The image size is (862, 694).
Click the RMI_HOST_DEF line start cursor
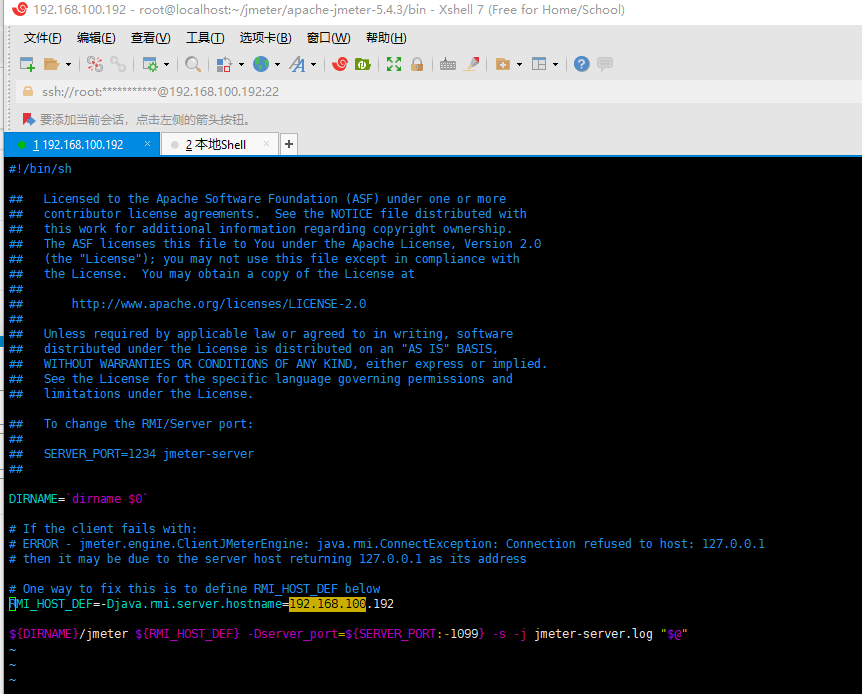[13, 604]
